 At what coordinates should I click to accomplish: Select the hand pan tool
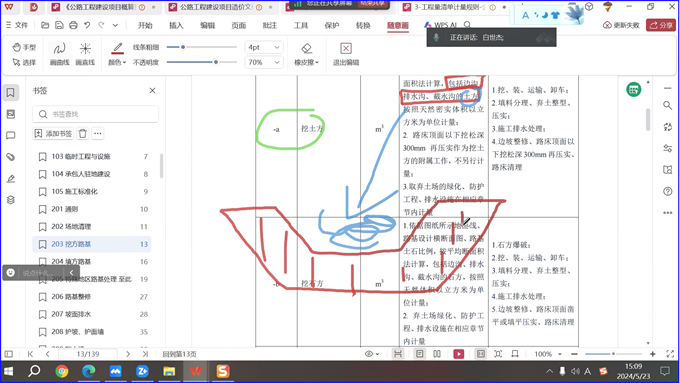click(24, 47)
